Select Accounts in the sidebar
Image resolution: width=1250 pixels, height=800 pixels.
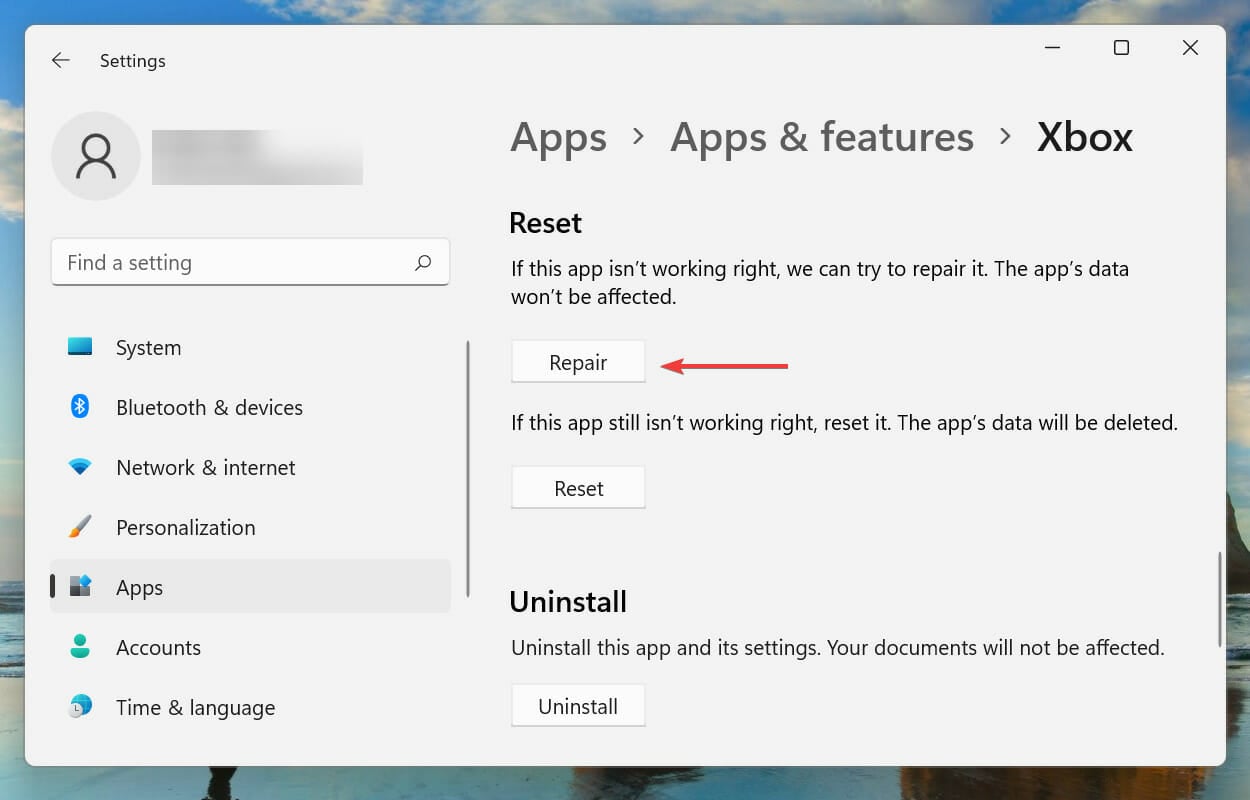pyautogui.click(x=250, y=647)
